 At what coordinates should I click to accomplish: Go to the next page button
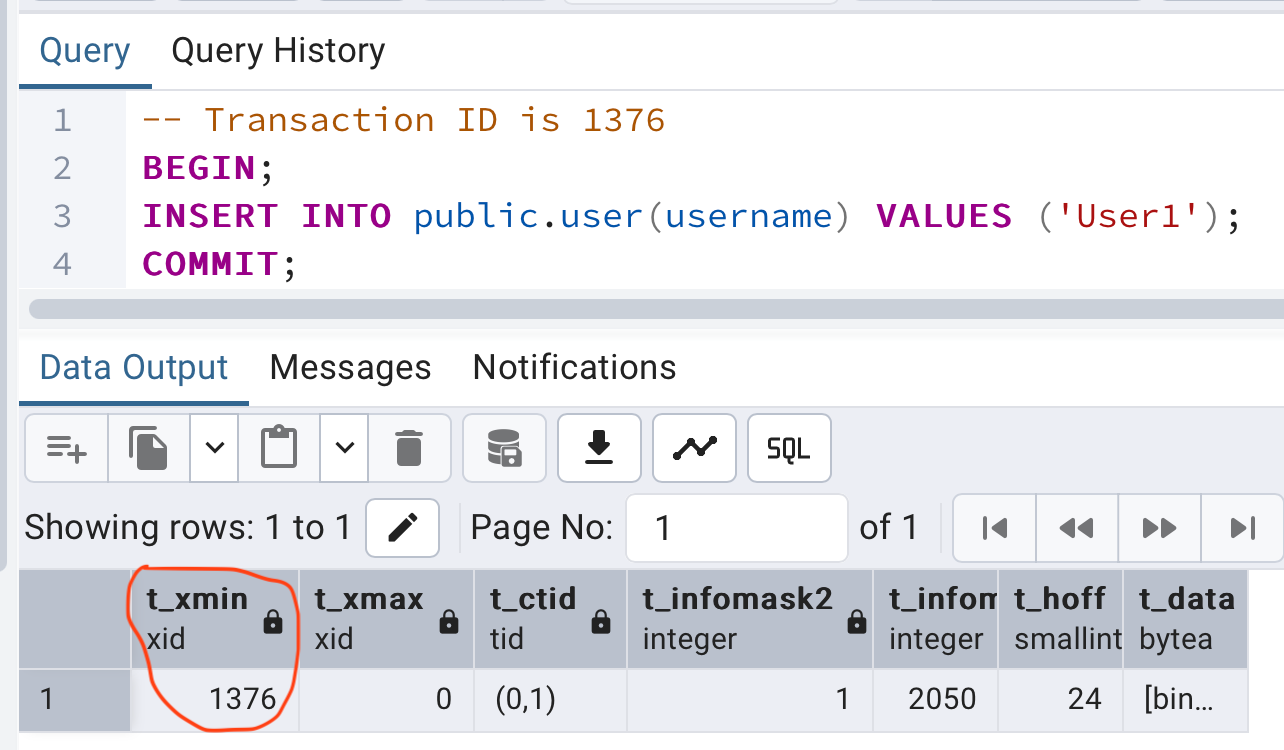tap(1159, 527)
